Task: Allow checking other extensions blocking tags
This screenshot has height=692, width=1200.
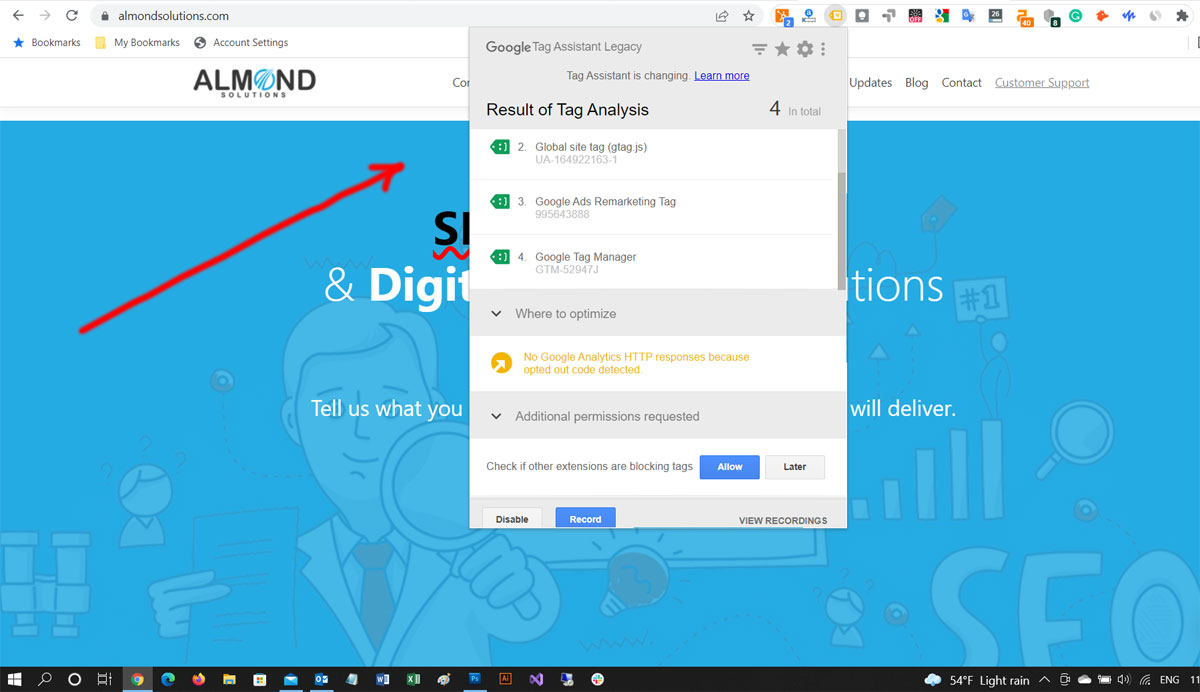Action: pos(730,467)
